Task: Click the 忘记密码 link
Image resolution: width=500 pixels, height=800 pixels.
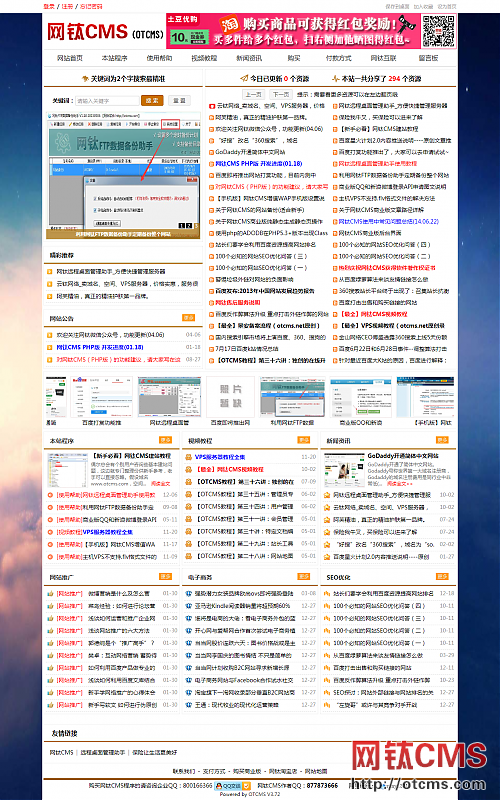Action: 91,7
